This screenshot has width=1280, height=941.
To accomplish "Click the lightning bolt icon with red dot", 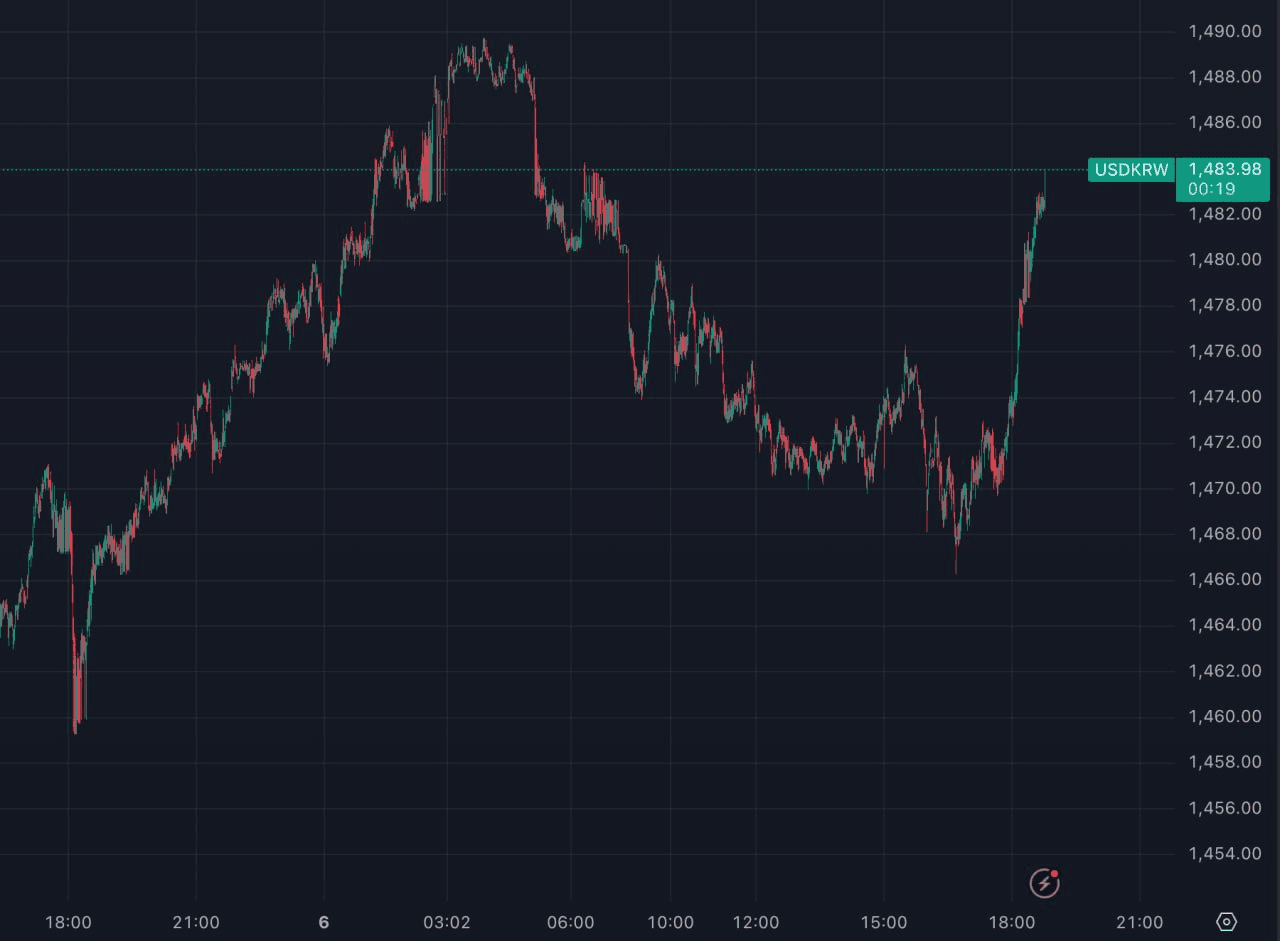I will pos(1044,883).
